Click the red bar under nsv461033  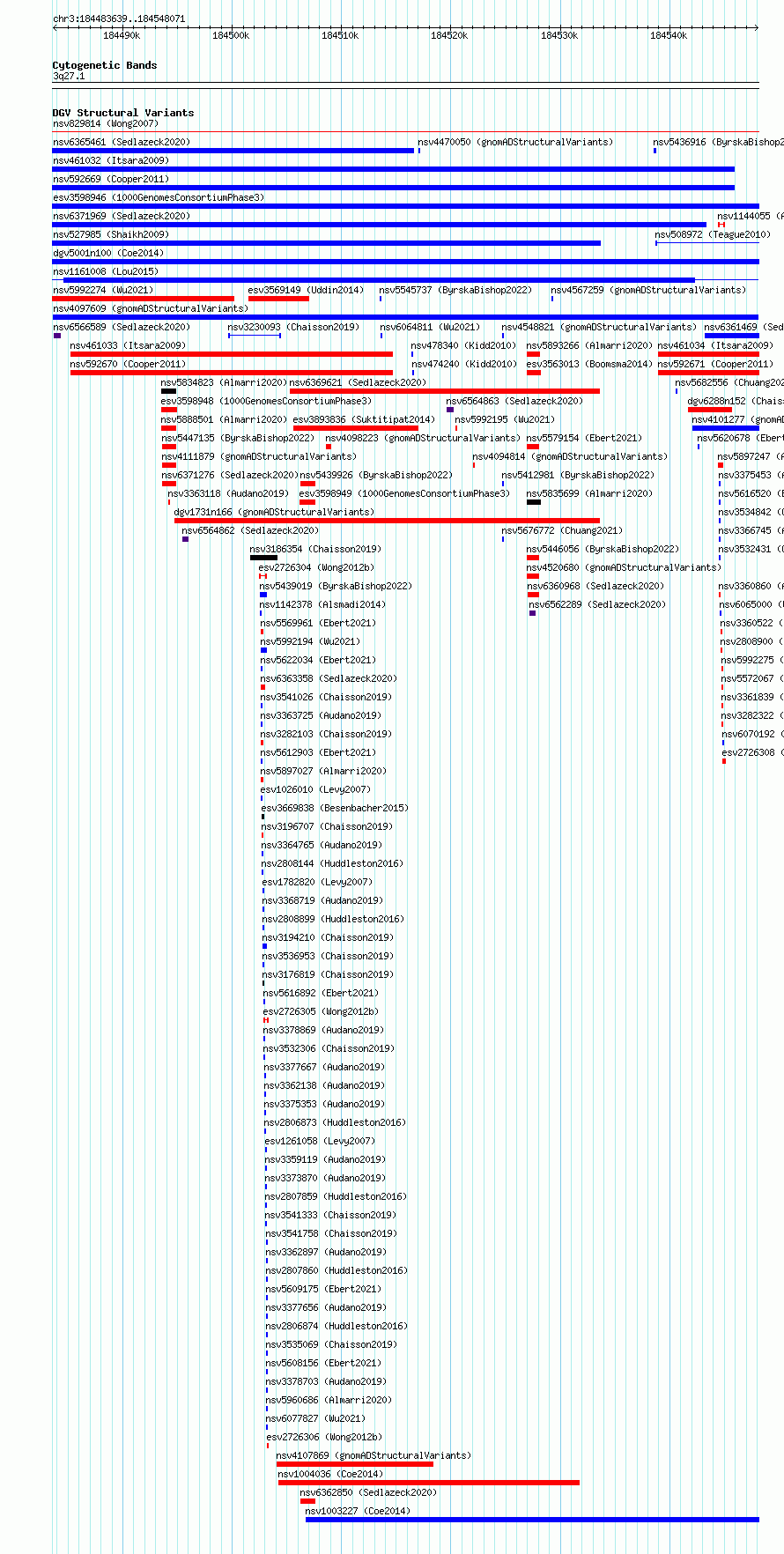tap(232, 354)
